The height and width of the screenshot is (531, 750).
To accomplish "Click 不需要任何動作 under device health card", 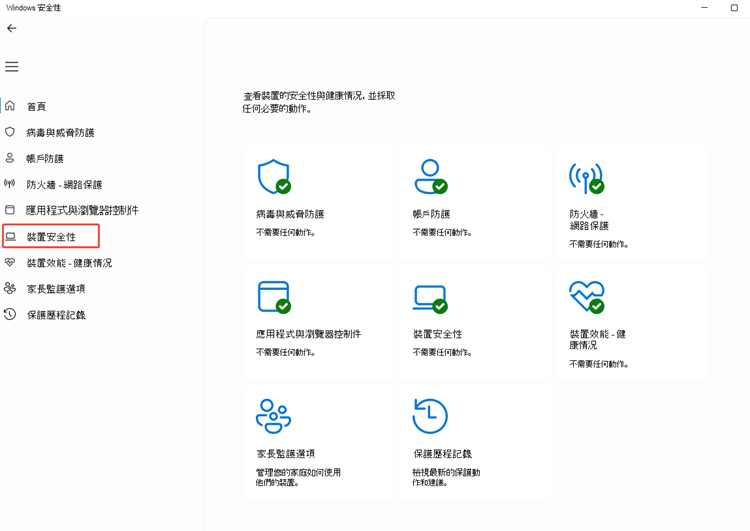I will pyautogui.click(x=599, y=364).
